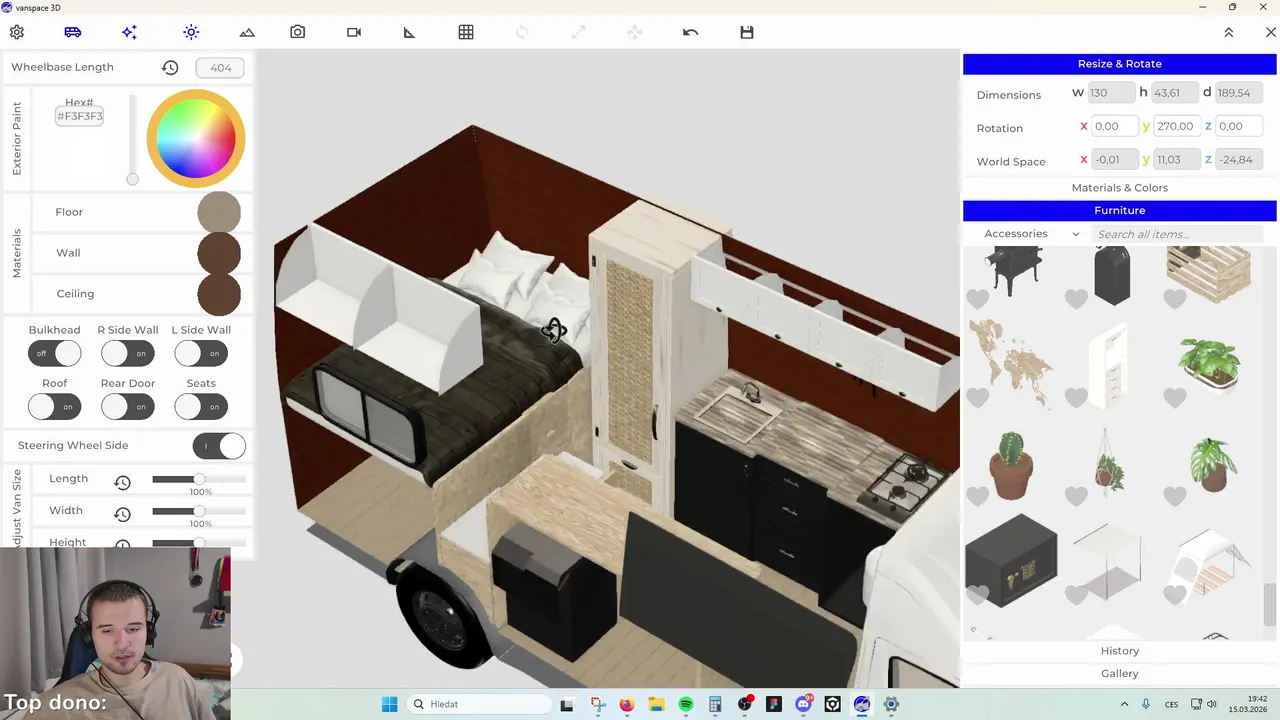Image resolution: width=1280 pixels, height=720 pixels.
Task: Favorite the cactus pot item
Action: pyautogui.click(x=977, y=496)
